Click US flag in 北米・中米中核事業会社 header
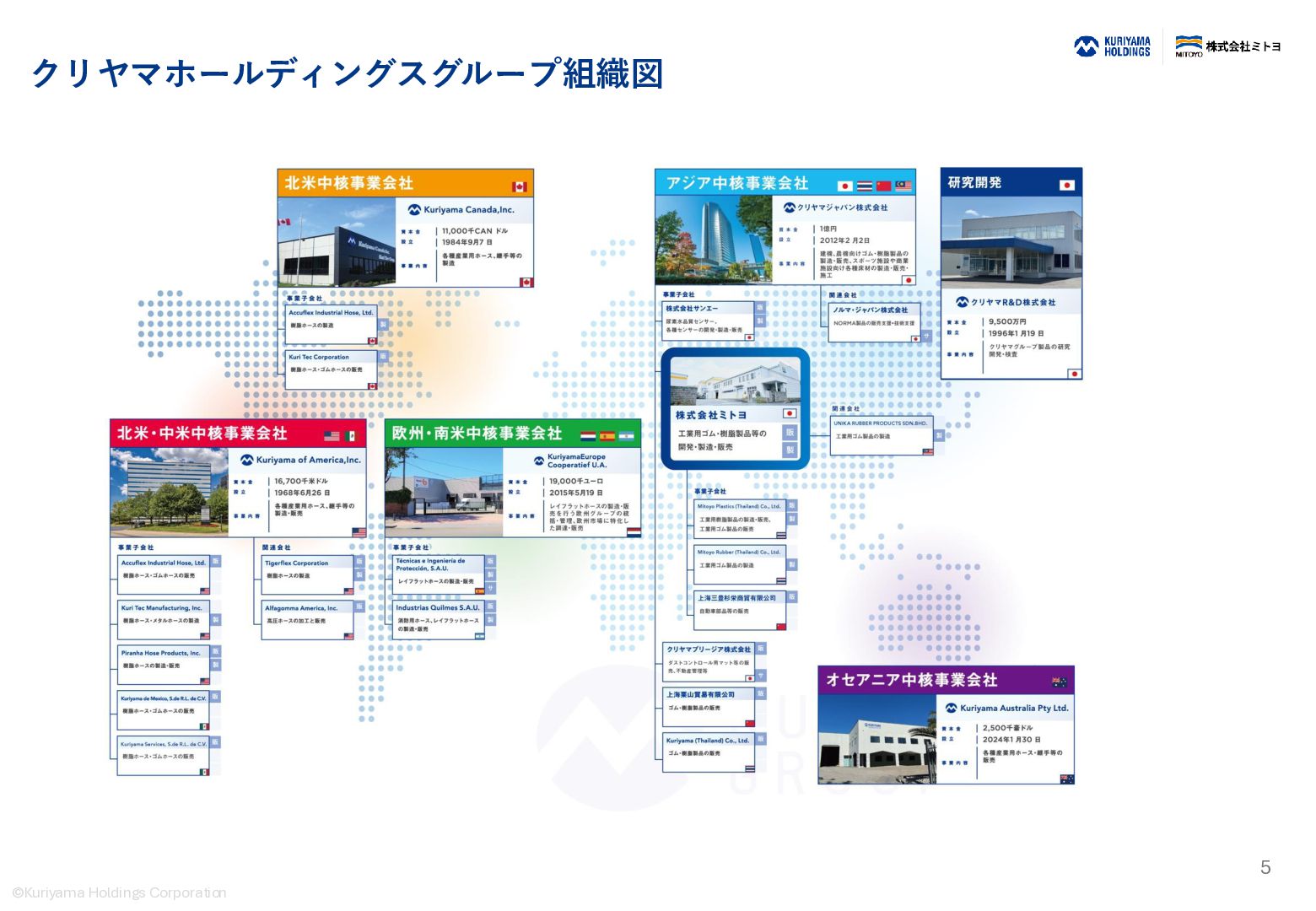 [x=332, y=436]
